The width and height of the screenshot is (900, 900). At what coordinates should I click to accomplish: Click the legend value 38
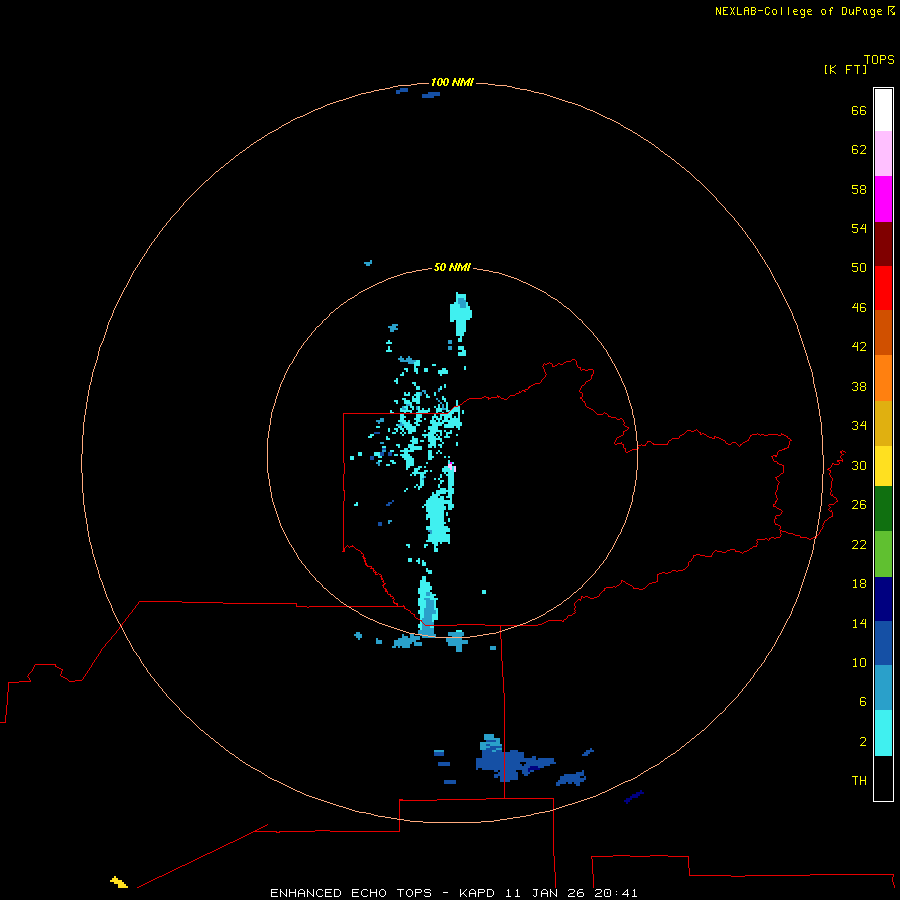point(859,386)
